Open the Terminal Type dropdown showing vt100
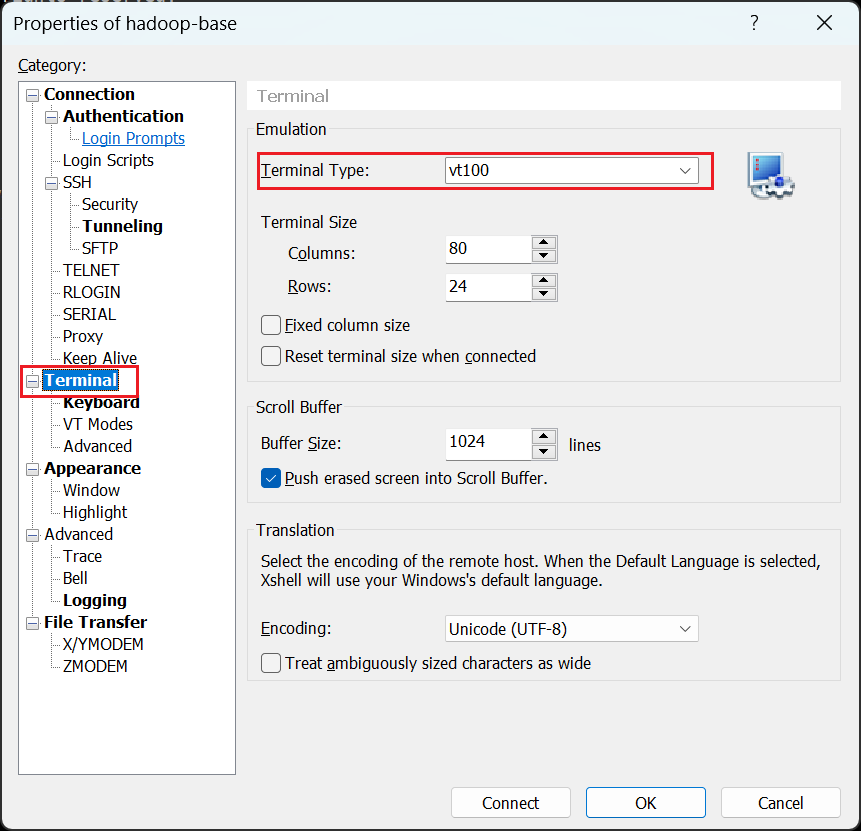 pos(572,170)
